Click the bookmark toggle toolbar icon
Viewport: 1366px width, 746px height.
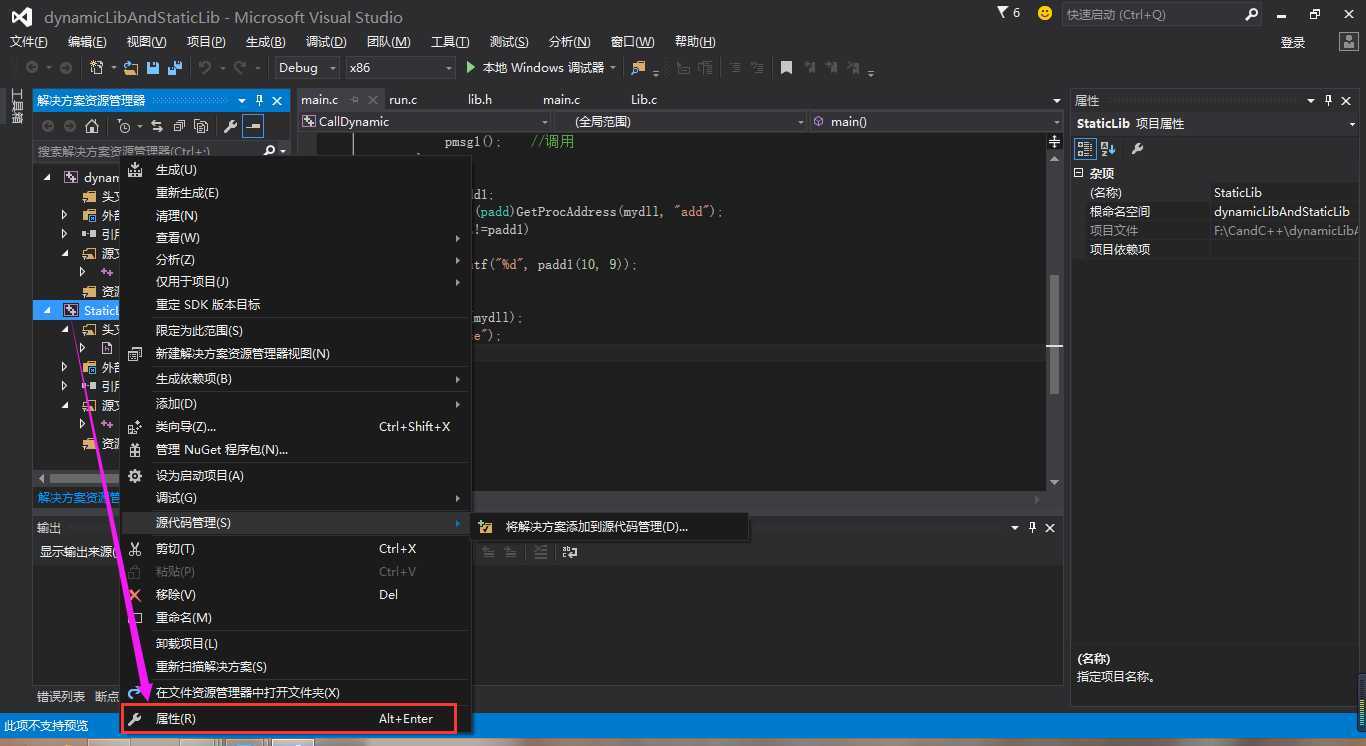[786, 68]
